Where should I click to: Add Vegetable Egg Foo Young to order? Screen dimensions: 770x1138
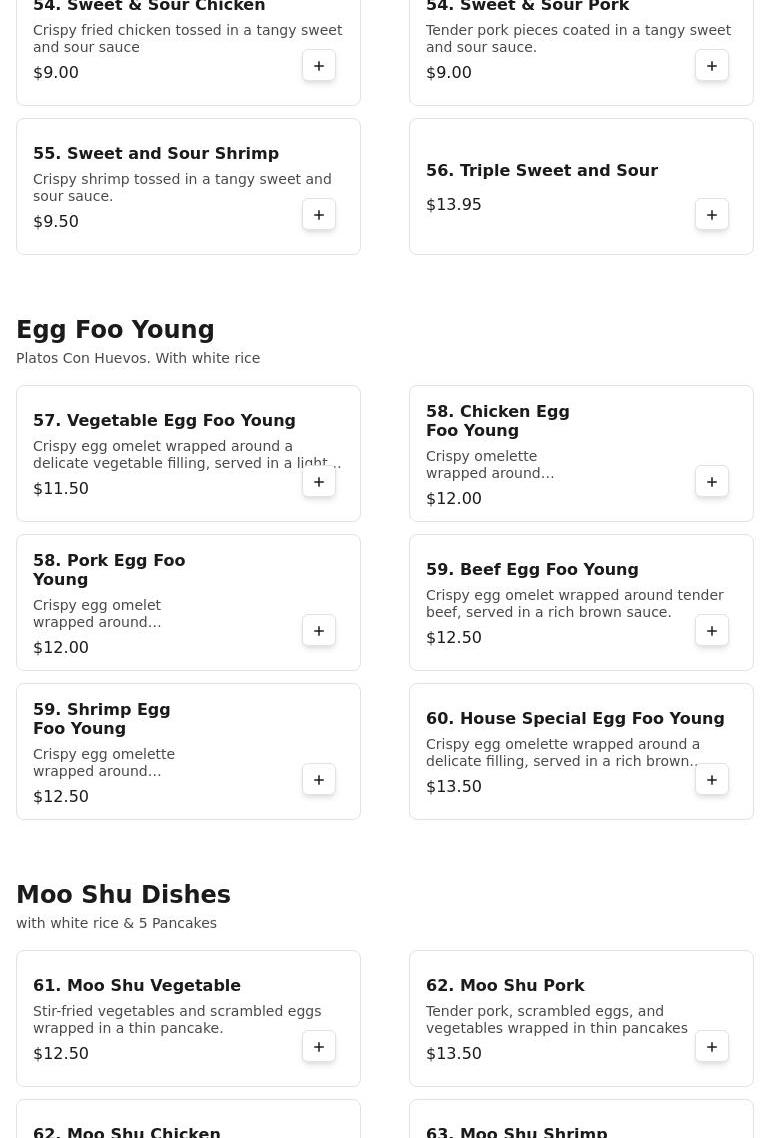click(319, 482)
